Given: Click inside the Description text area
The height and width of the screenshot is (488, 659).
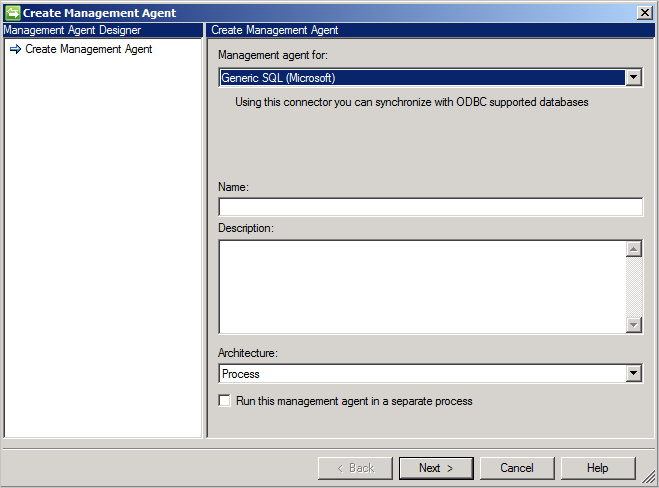Looking at the screenshot, I should coord(422,287).
